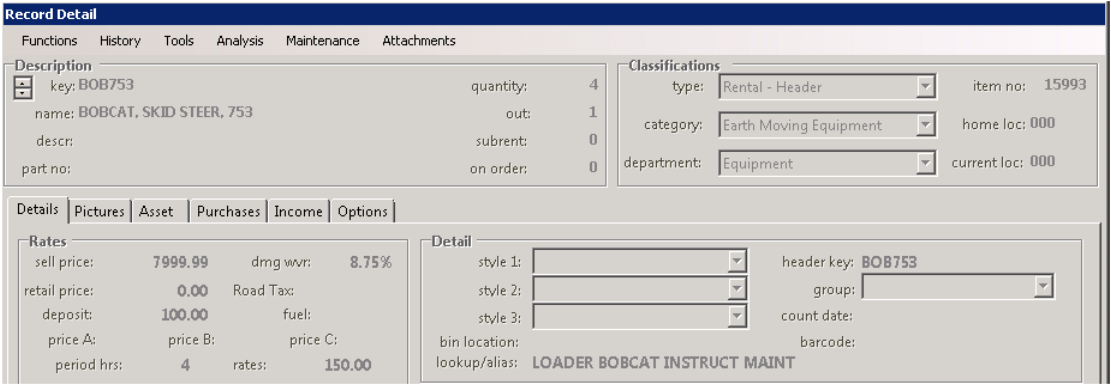Switch to the Pictures tab
This screenshot has width=1111, height=385.
point(100,211)
